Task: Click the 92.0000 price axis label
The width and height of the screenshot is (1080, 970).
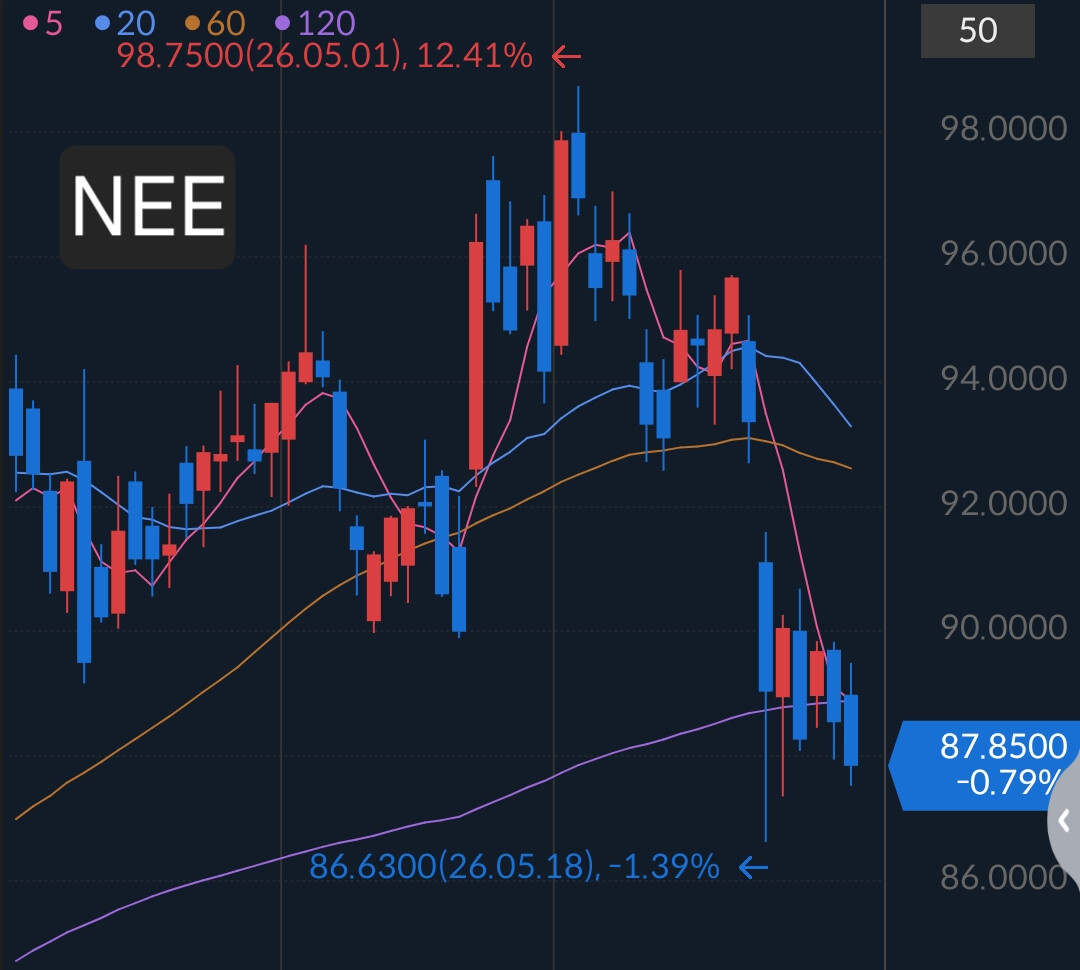Action: click(1004, 504)
